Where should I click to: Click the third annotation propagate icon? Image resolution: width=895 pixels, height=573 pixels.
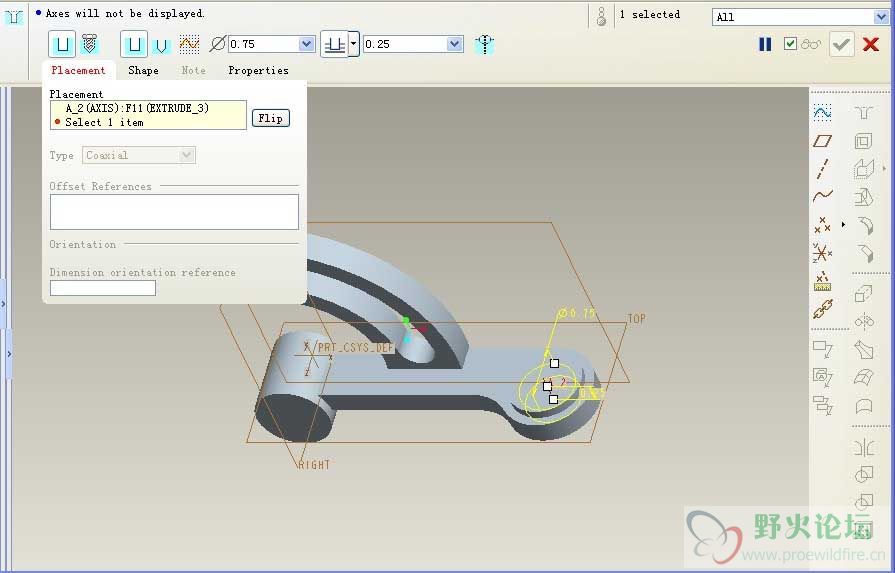823,405
